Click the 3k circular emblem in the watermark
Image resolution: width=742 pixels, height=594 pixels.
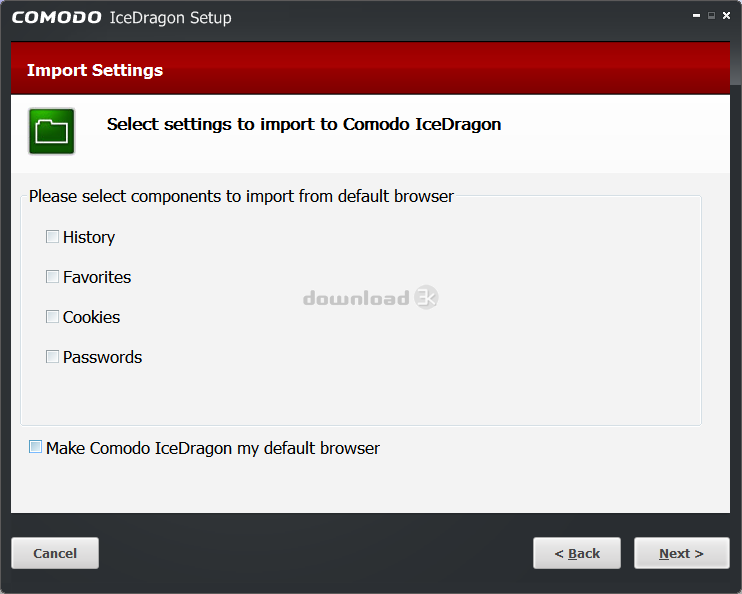pos(426,297)
